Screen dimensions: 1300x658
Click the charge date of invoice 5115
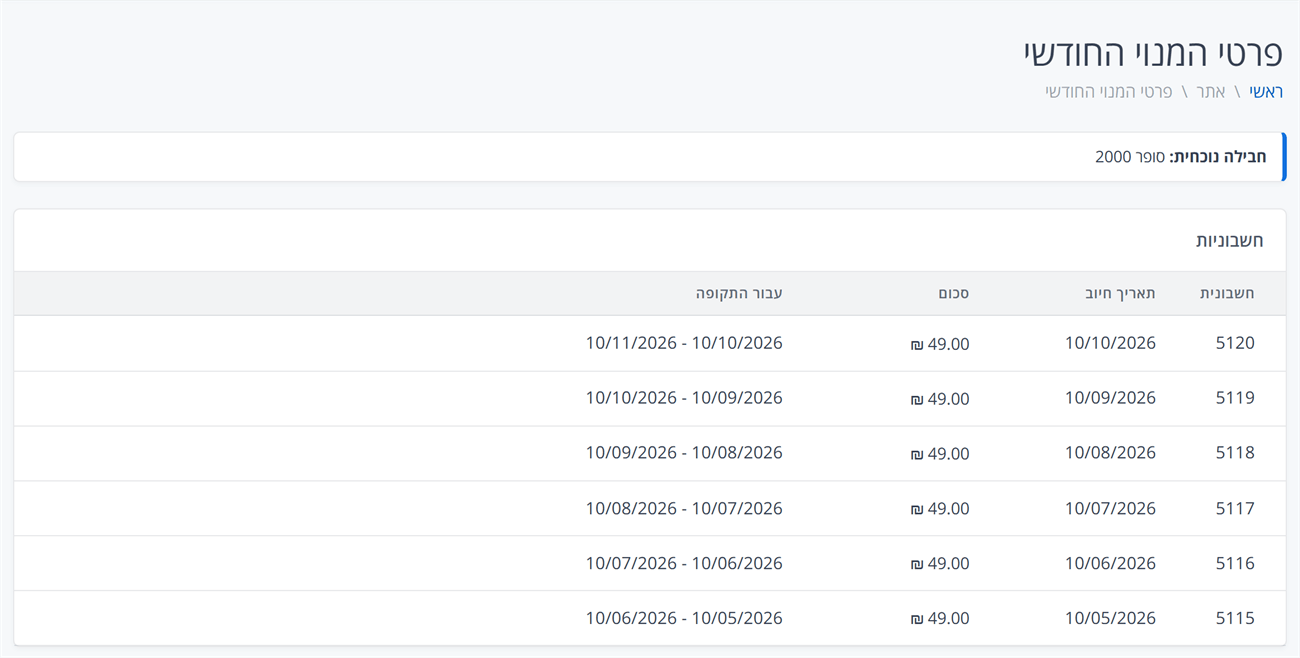(x=1110, y=618)
